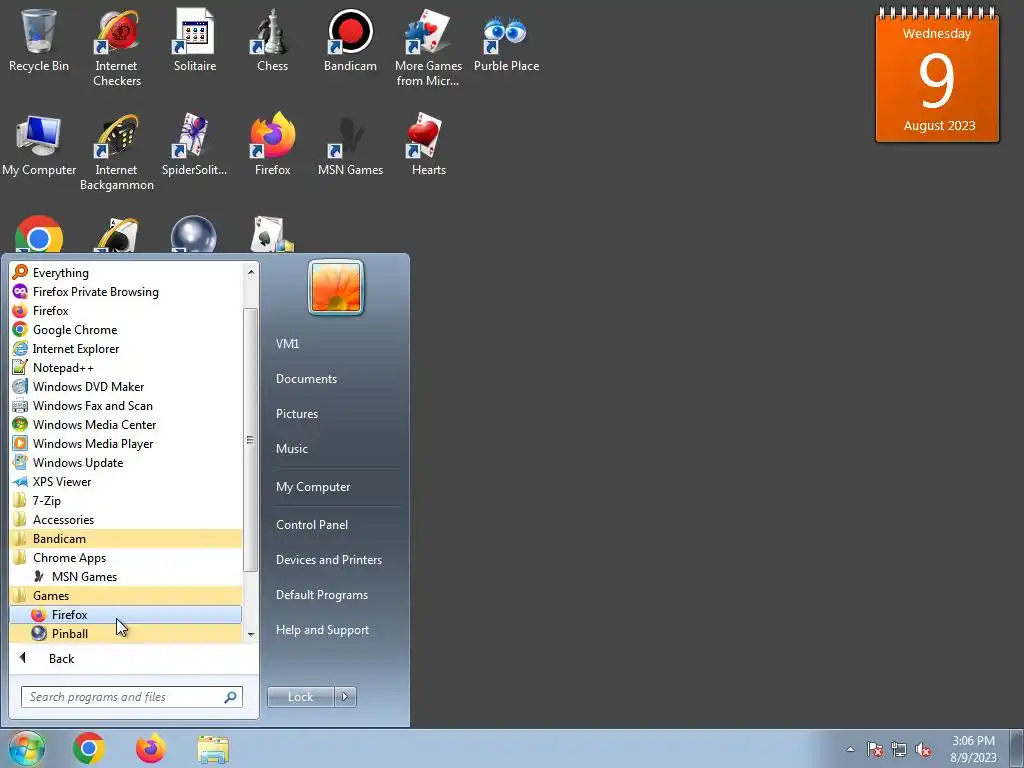The width and height of the screenshot is (1024, 768).
Task: Select the SpiderSolitaire desktop icon
Action: (195, 145)
